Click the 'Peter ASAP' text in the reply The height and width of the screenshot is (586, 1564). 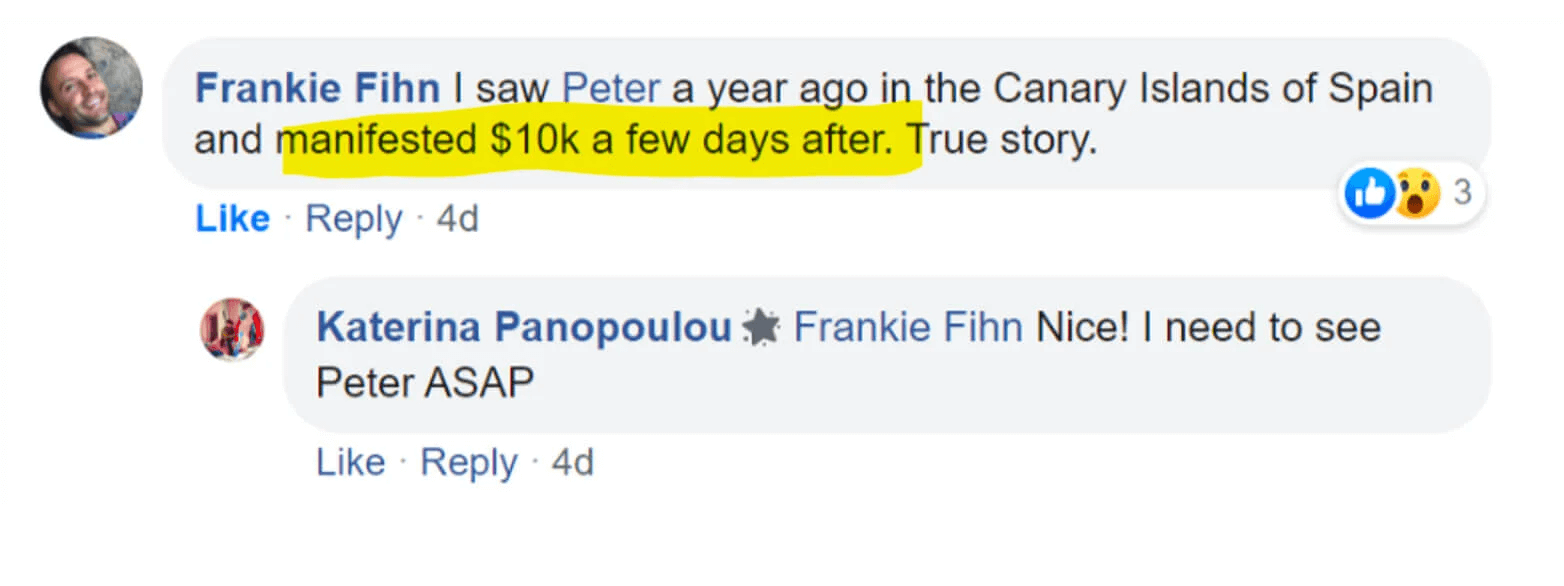[425, 382]
